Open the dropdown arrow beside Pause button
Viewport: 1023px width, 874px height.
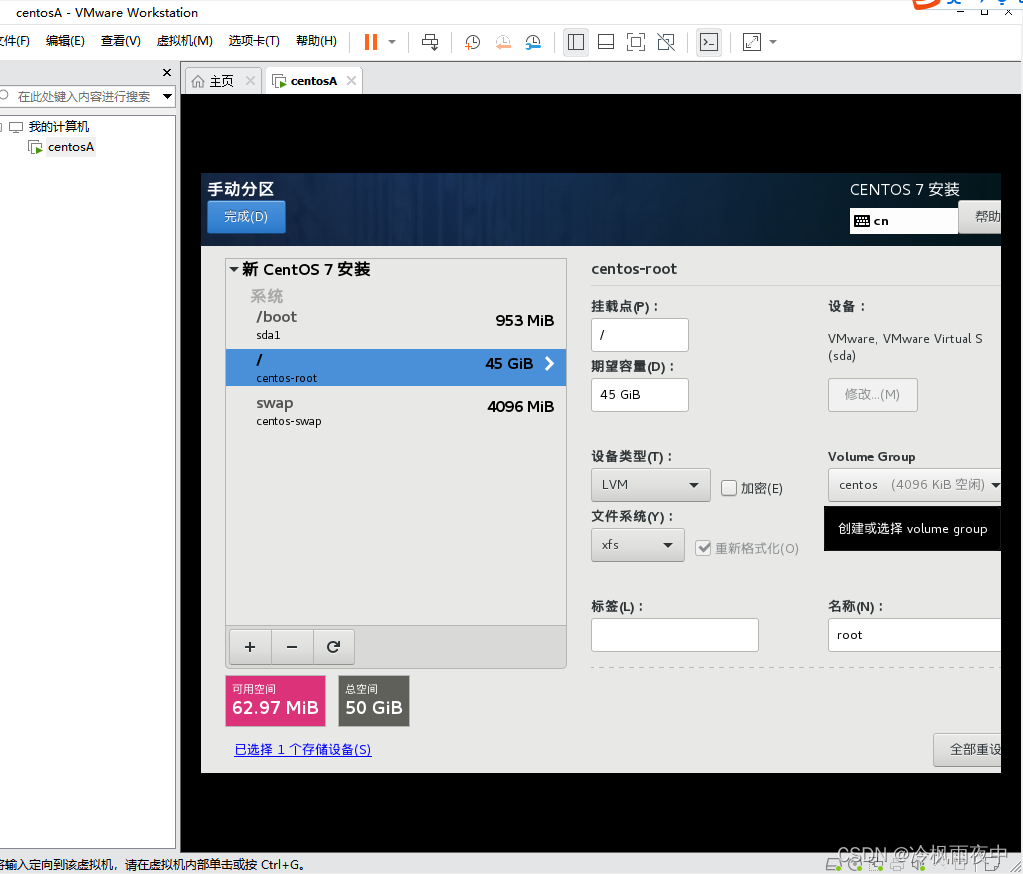click(391, 42)
